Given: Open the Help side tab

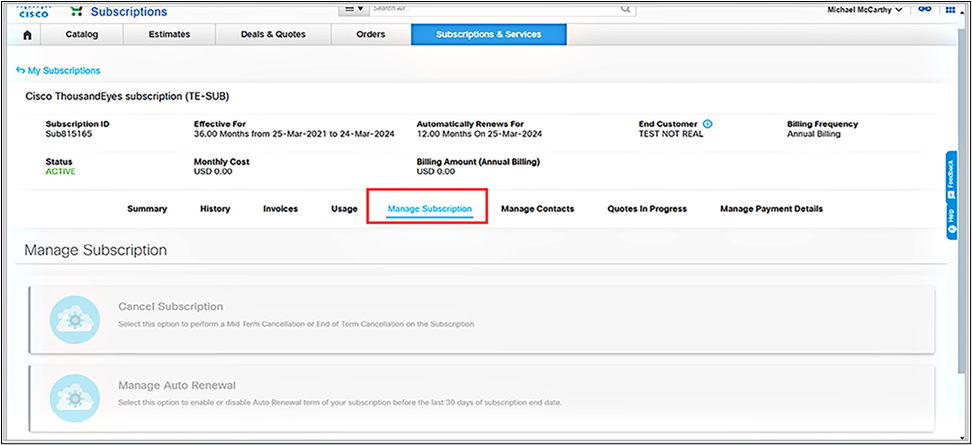Looking at the screenshot, I should pyautogui.click(x=951, y=220).
